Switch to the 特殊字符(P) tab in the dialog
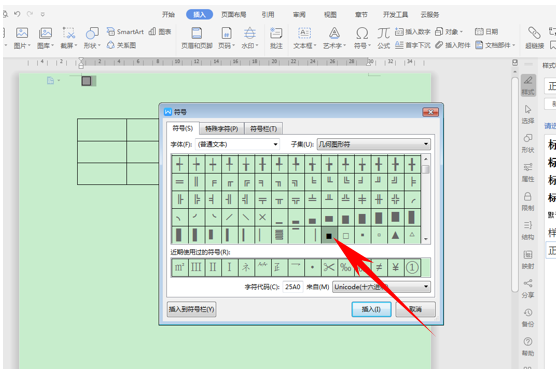 point(222,129)
